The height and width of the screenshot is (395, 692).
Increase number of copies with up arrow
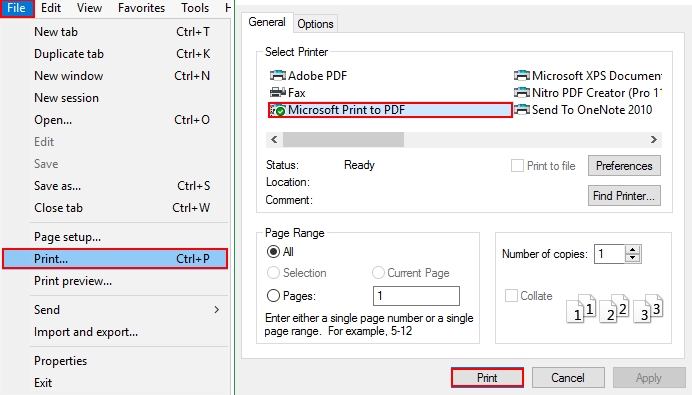633,250
